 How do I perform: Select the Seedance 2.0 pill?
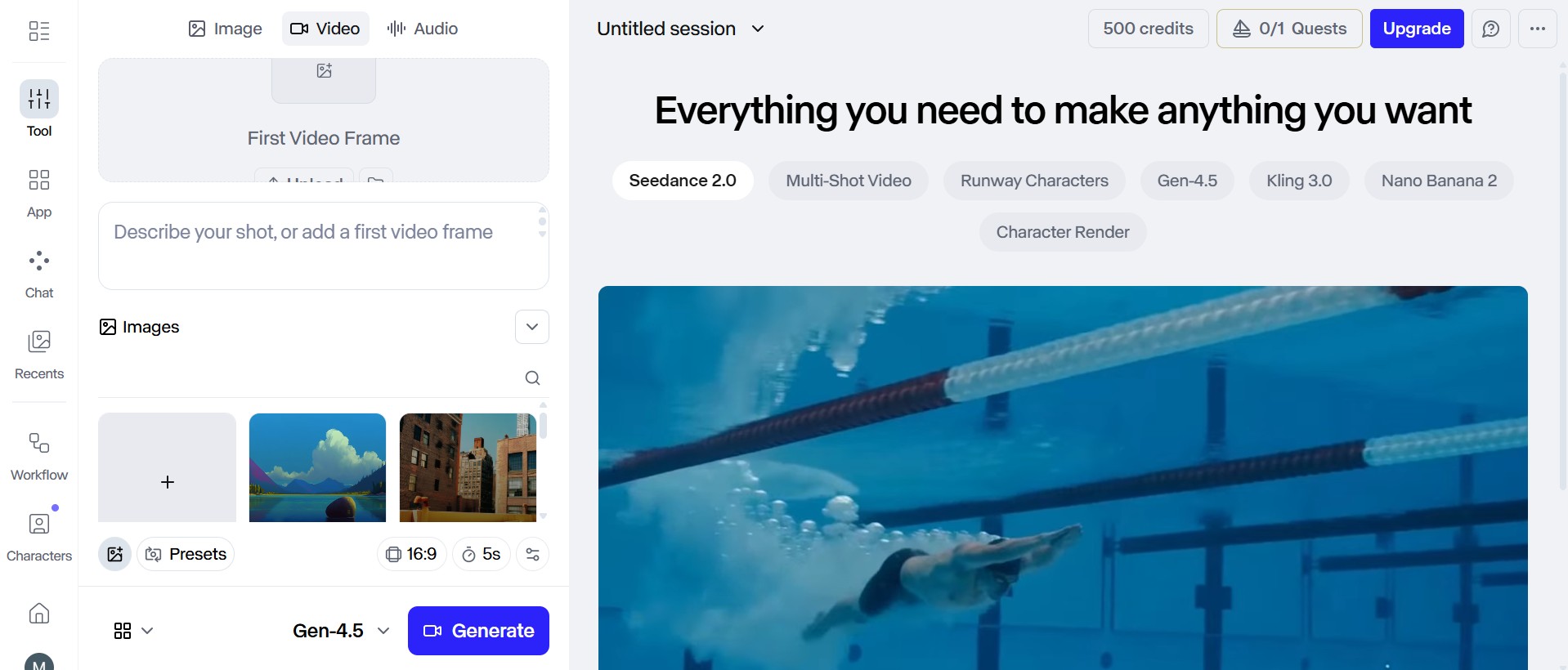tap(683, 181)
